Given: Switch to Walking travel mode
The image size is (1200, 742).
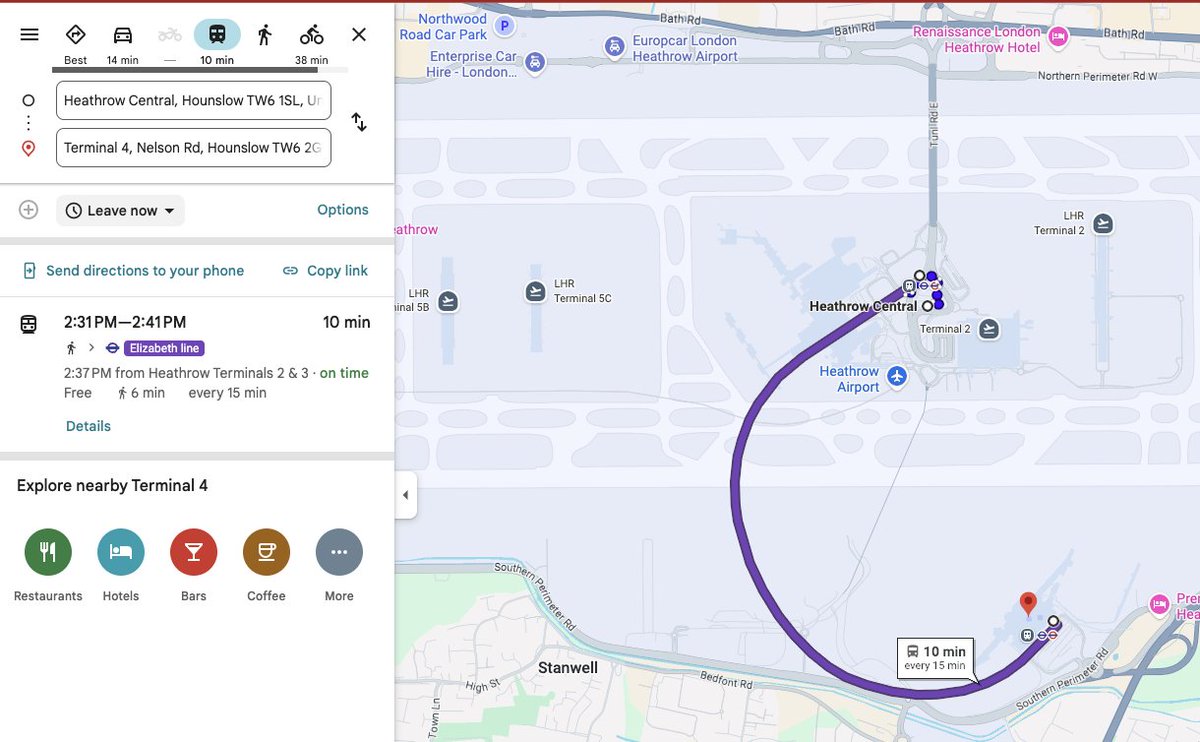Looking at the screenshot, I should (264, 35).
